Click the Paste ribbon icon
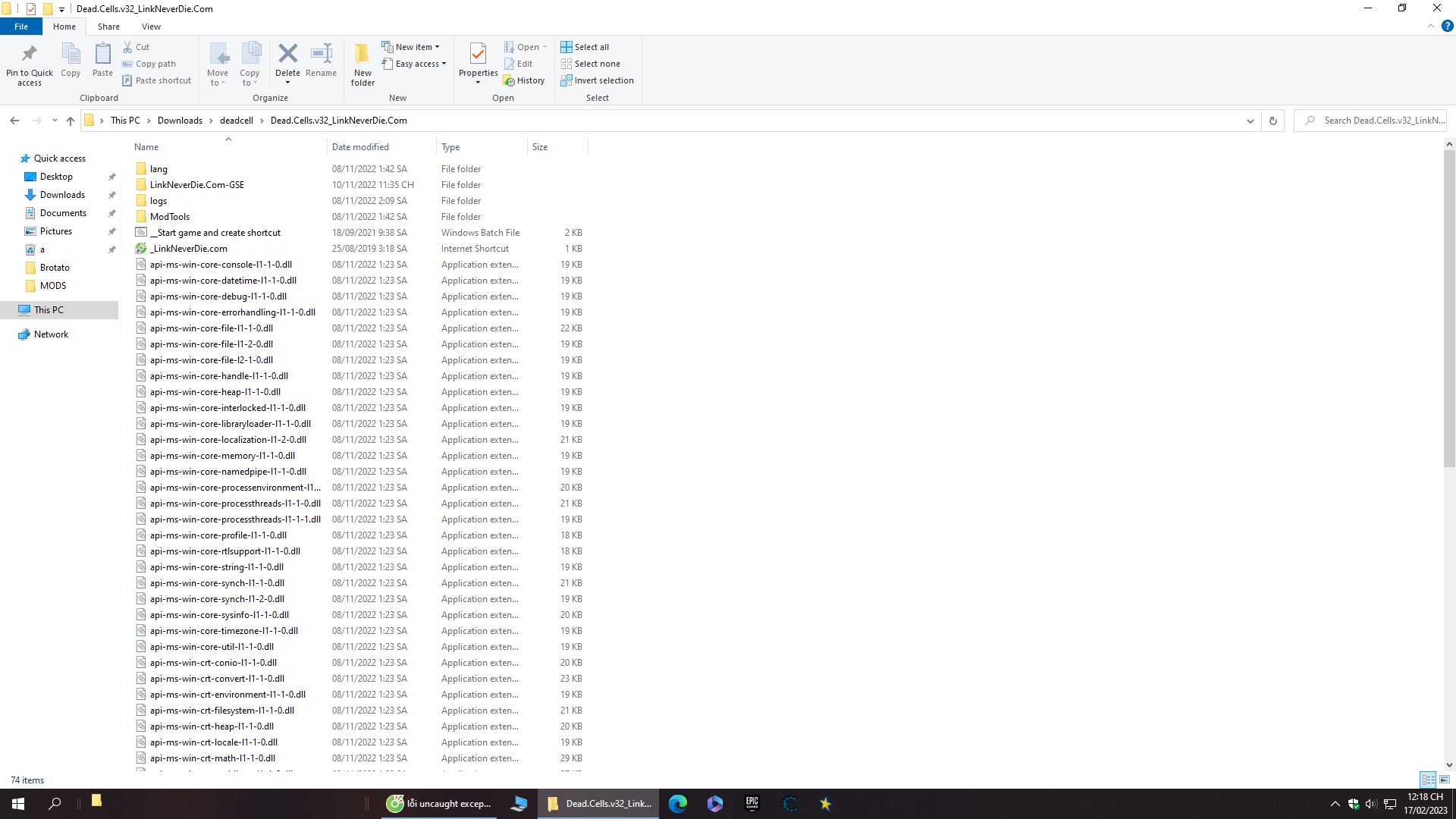Image resolution: width=1456 pixels, height=819 pixels. [102, 54]
